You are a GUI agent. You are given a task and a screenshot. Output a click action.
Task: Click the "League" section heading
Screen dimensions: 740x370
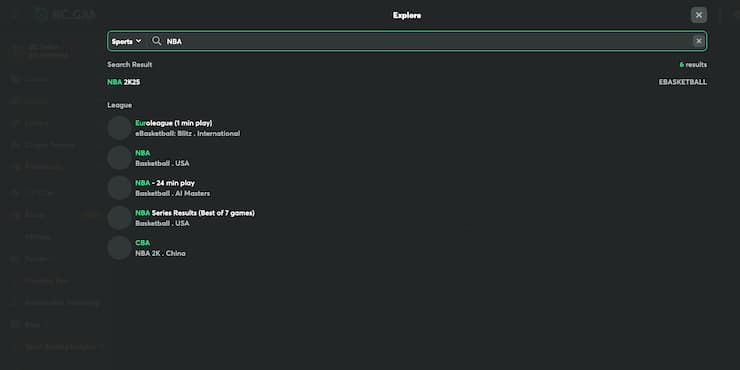(119, 105)
